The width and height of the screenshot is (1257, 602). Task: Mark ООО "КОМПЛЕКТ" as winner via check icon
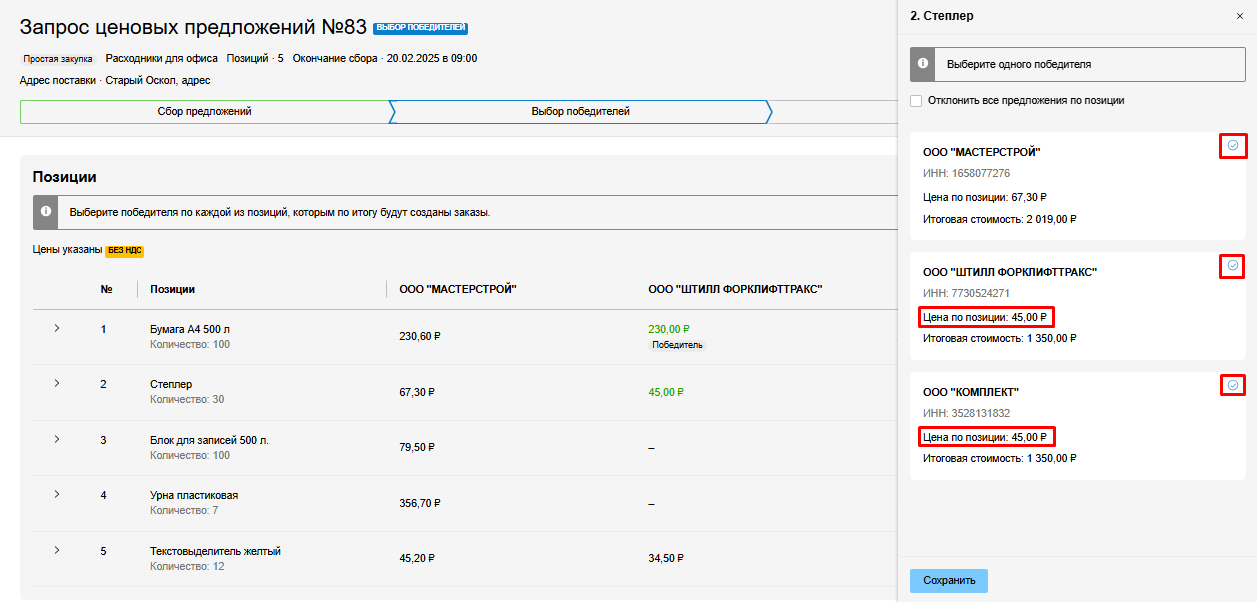pos(1232,385)
